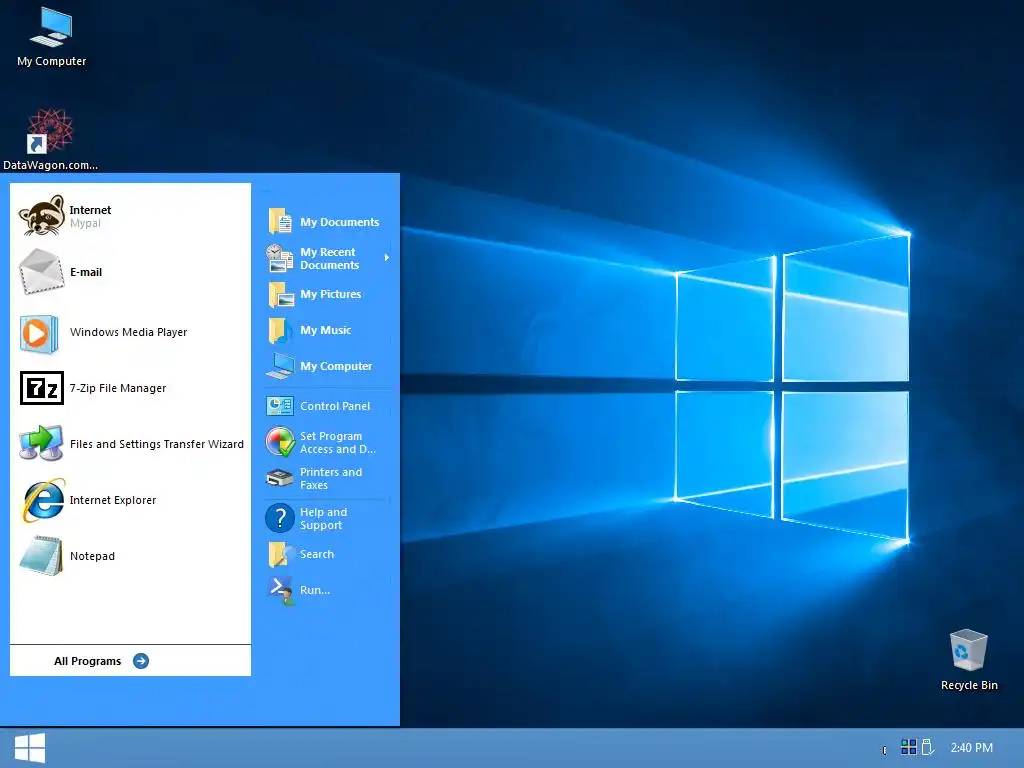Open 7-Zip File Manager

[131, 388]
